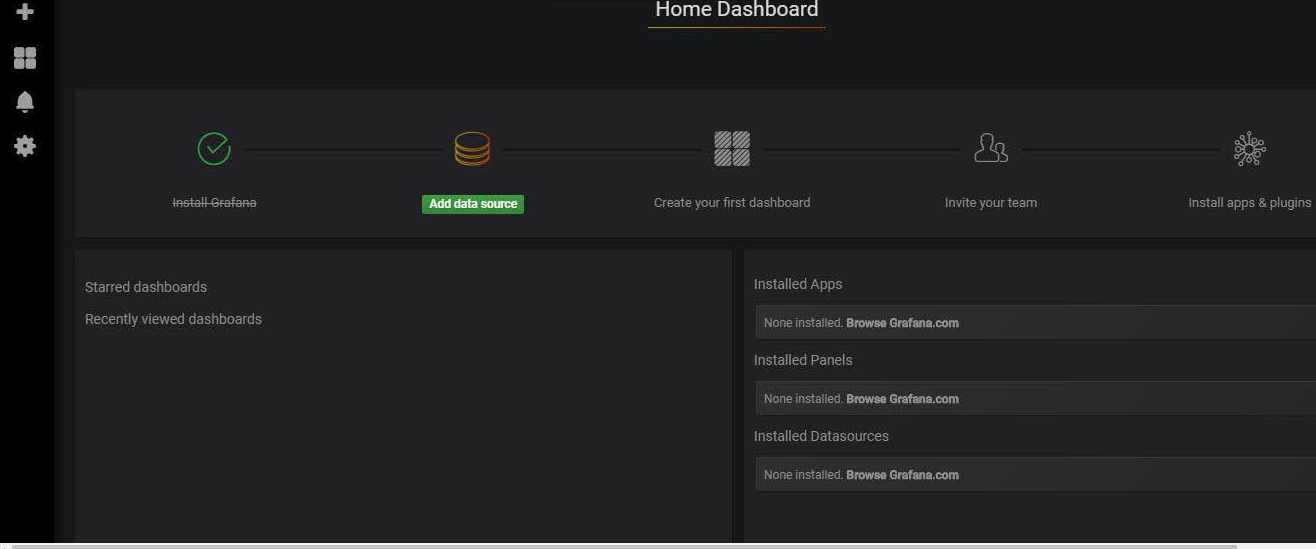Open the Configuration gear icon
The width and height of the screenshot is (1316, 549).
[25, 146]
